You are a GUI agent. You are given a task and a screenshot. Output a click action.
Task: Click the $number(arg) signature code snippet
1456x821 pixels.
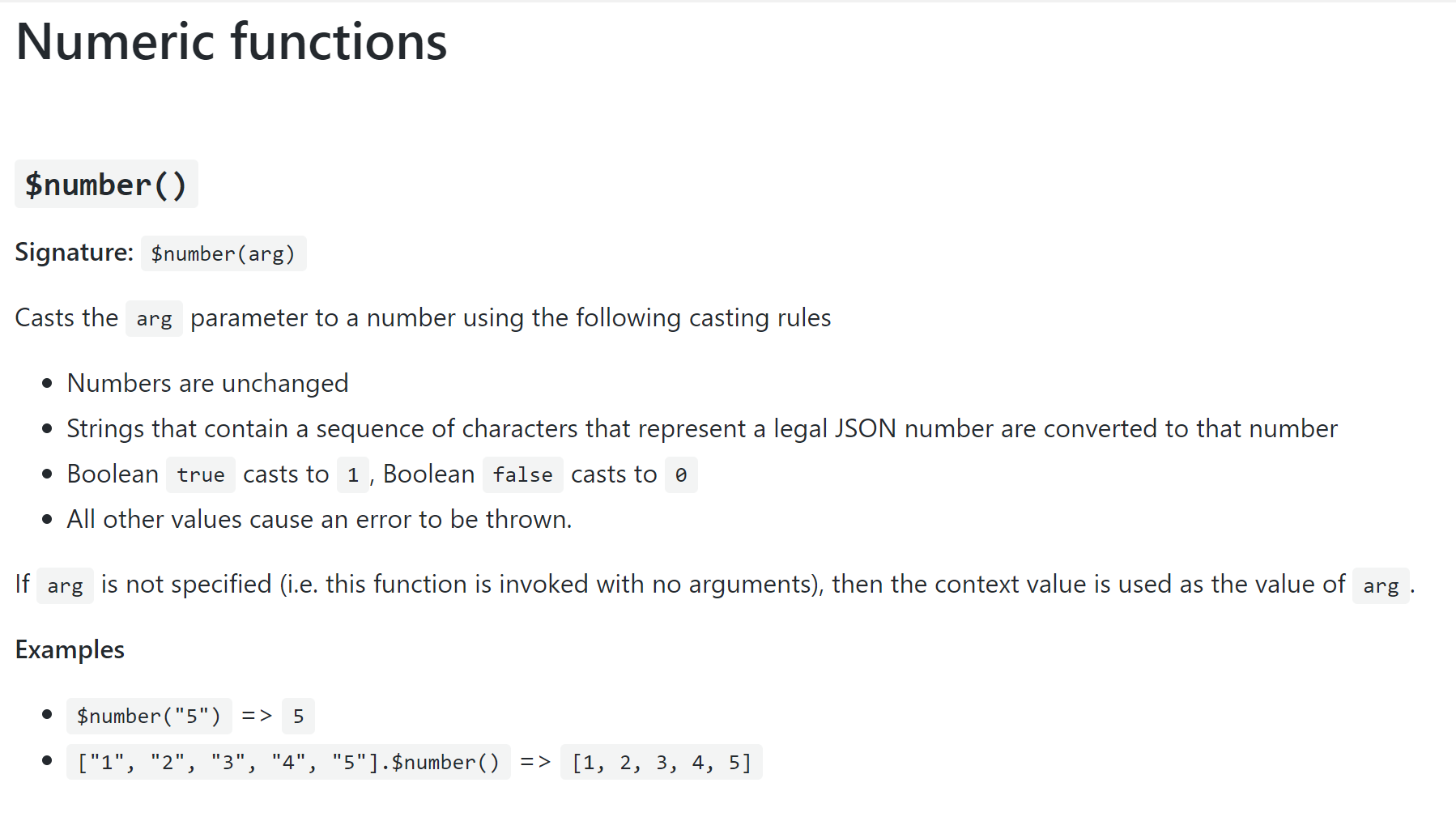coord(224,254)
